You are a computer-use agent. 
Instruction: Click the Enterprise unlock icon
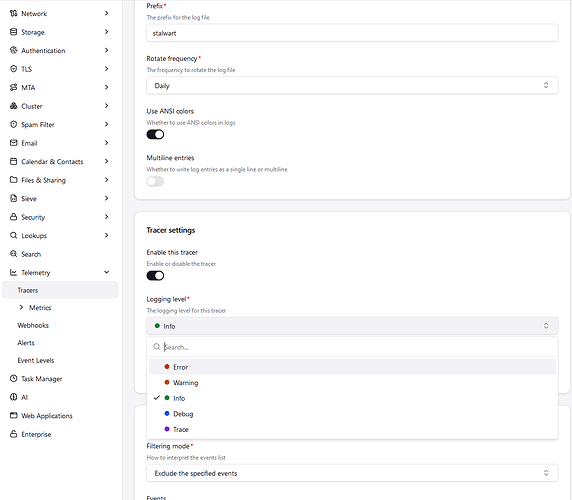pyautogui.click(x=13, y=434)
